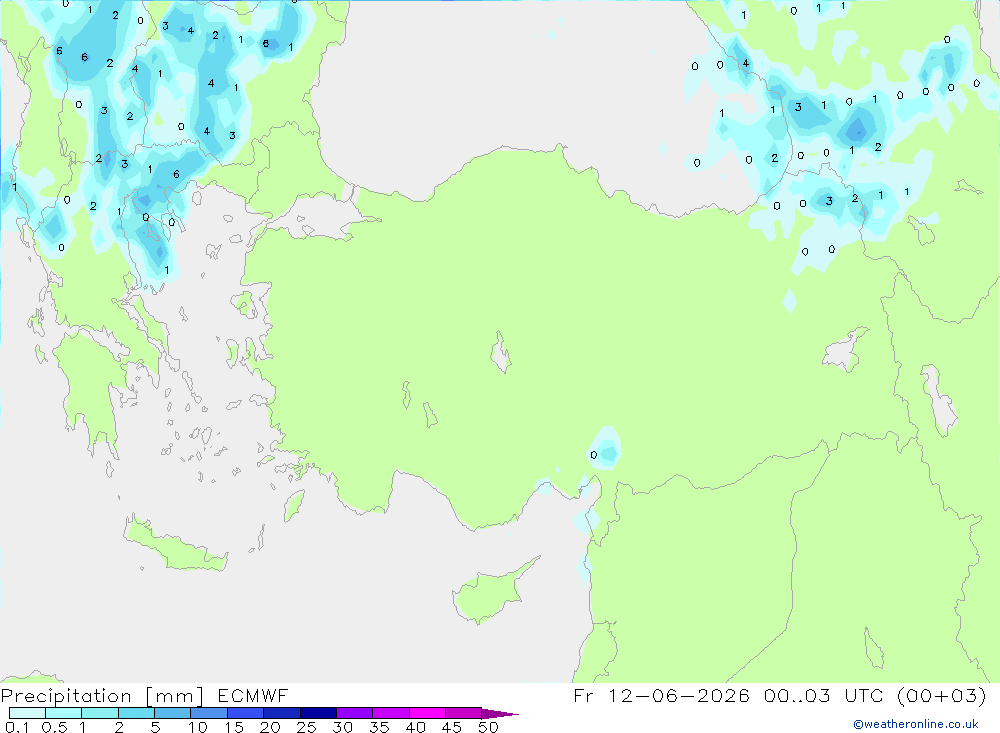Viewport: 1000px width, 733px height.
Task: Select the 30–35 mm purple legend swatch
Action: point(354,713)
